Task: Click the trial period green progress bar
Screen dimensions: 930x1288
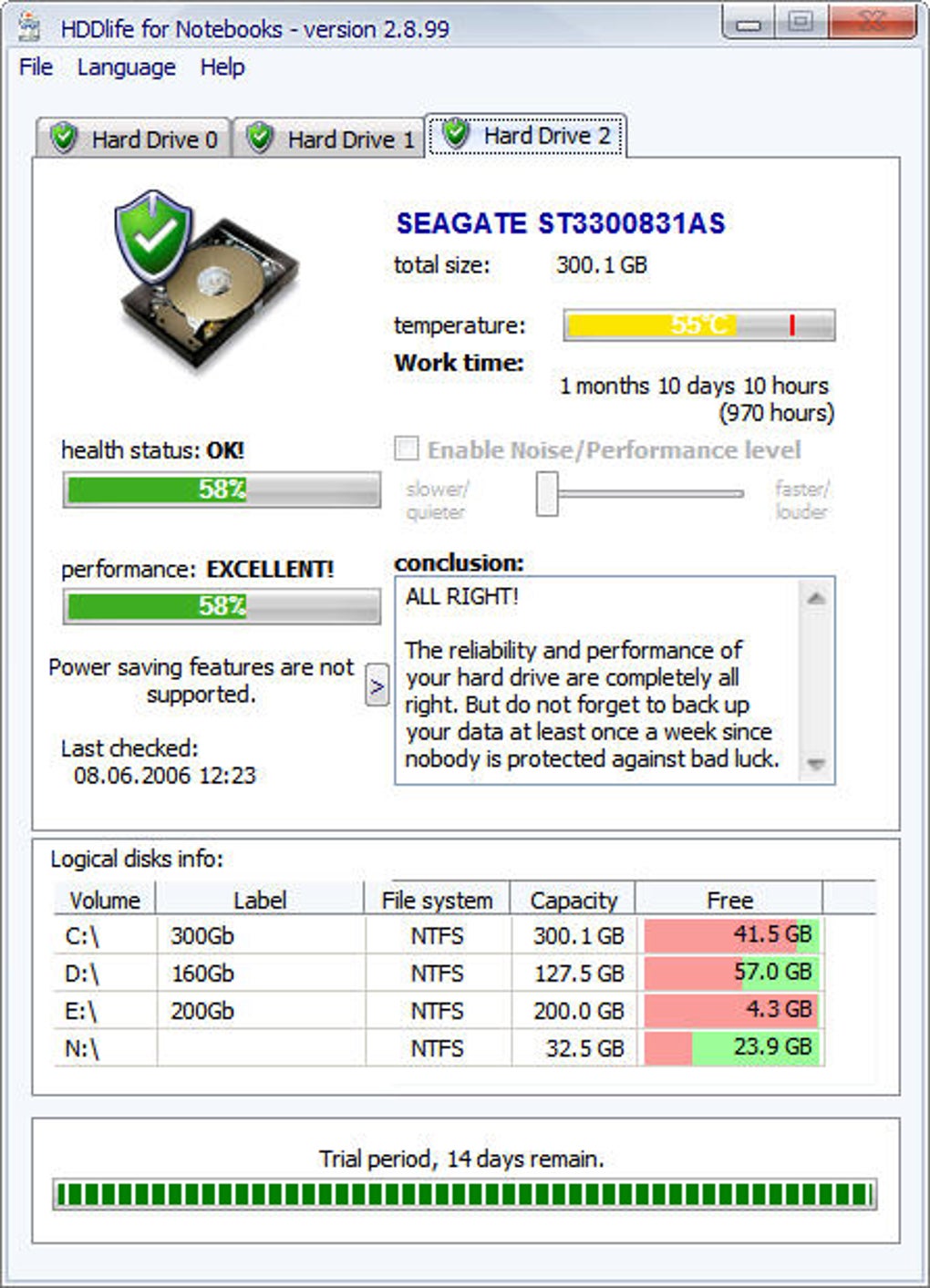Action: (464, 1194)
